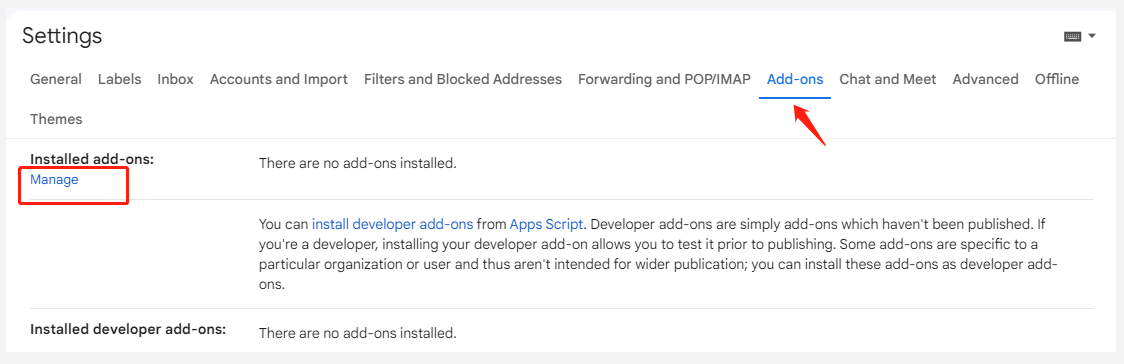Screen dimensions: 1124x364
Task: Click the Manage link under Installed add-ons
Action: [54, 180]
